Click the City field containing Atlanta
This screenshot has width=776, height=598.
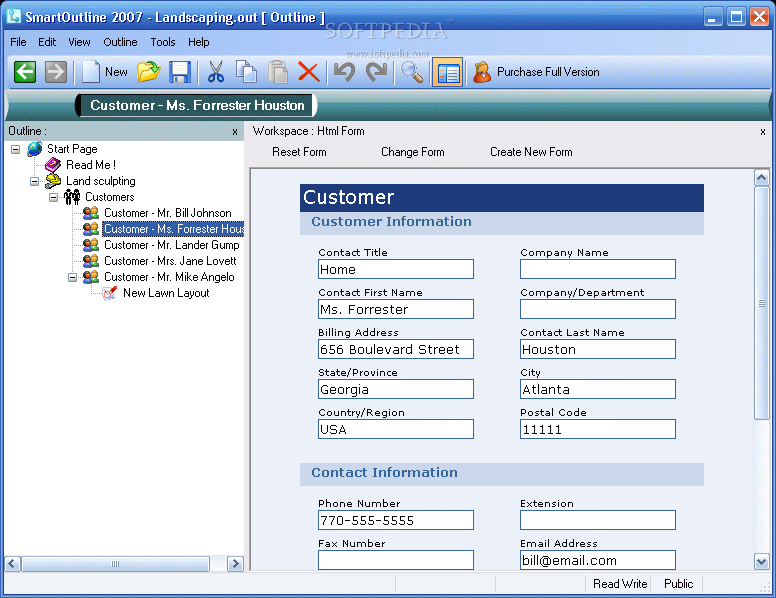point(598,390)
